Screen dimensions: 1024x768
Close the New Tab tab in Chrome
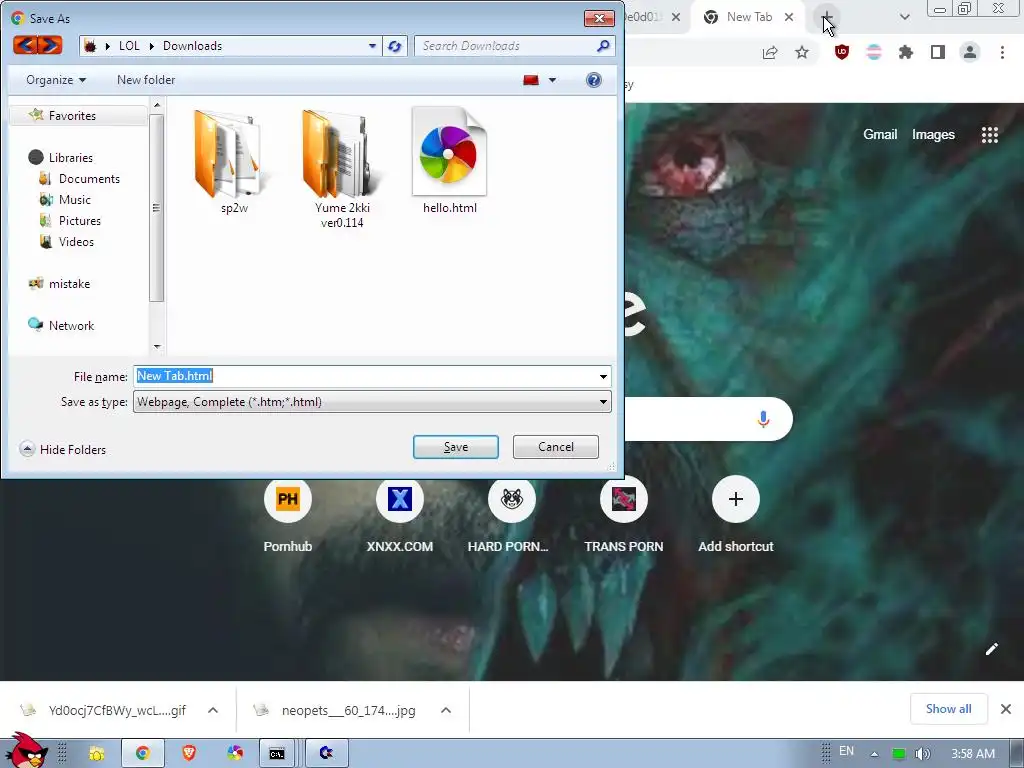(x=789, y=17)
